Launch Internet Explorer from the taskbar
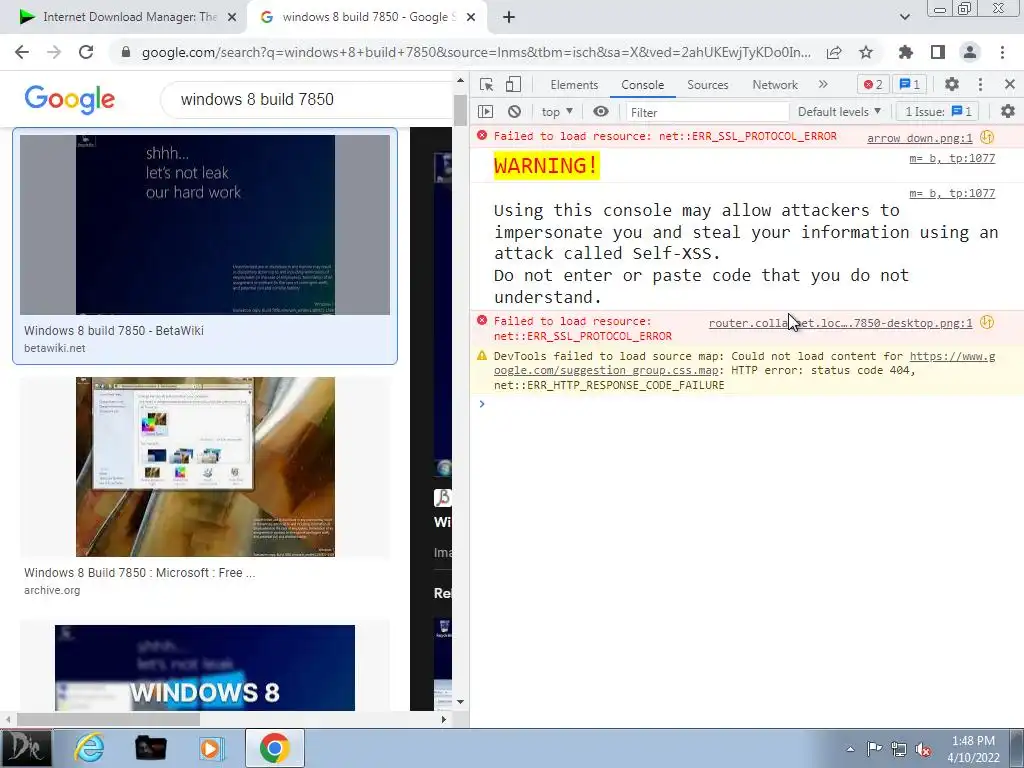 tap(89, 748)
